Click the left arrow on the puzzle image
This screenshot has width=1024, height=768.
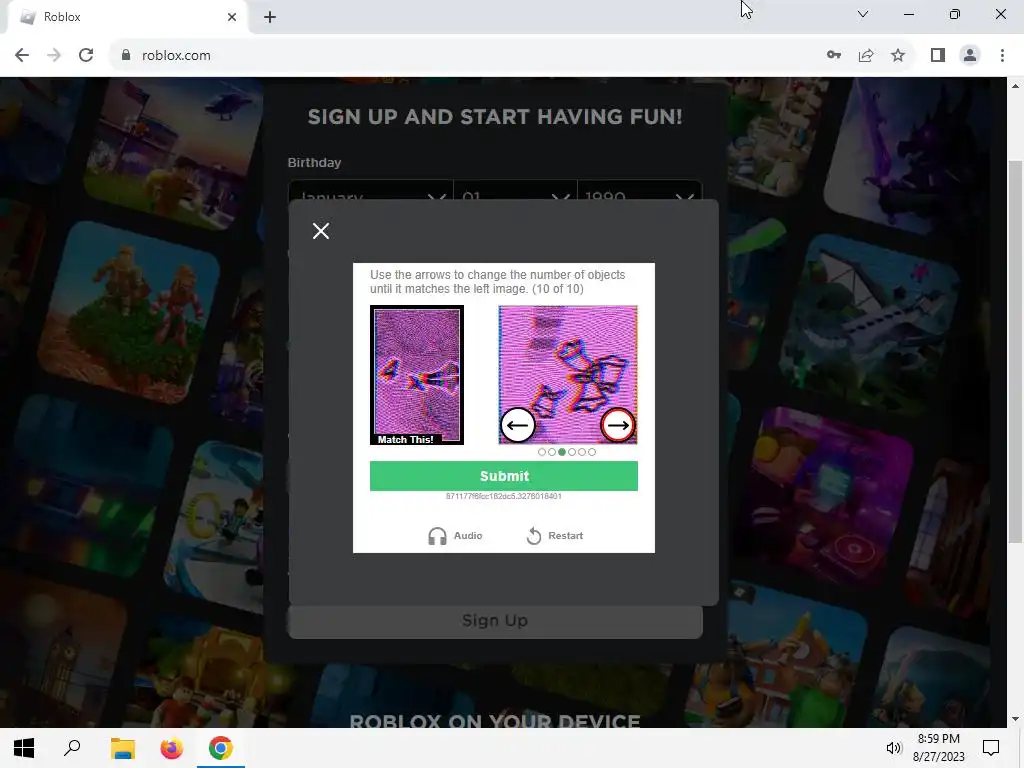[x=518, y=425]
